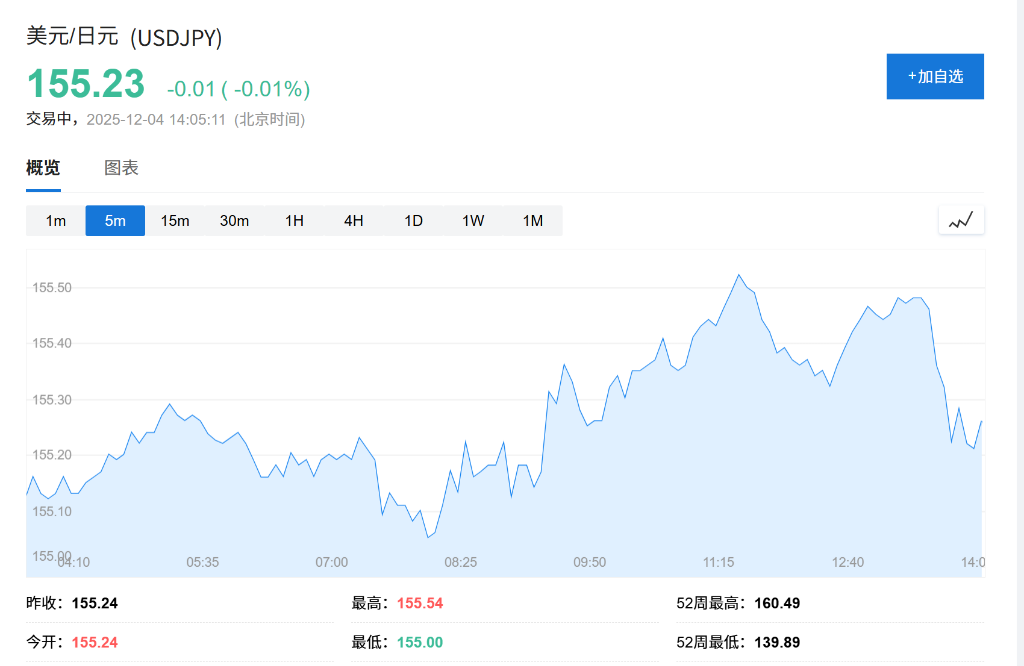Add USDJPY to watchlist with +加自选
Image resolution: width=1024 pixels, height=666 pixels.
click(935, 76)
